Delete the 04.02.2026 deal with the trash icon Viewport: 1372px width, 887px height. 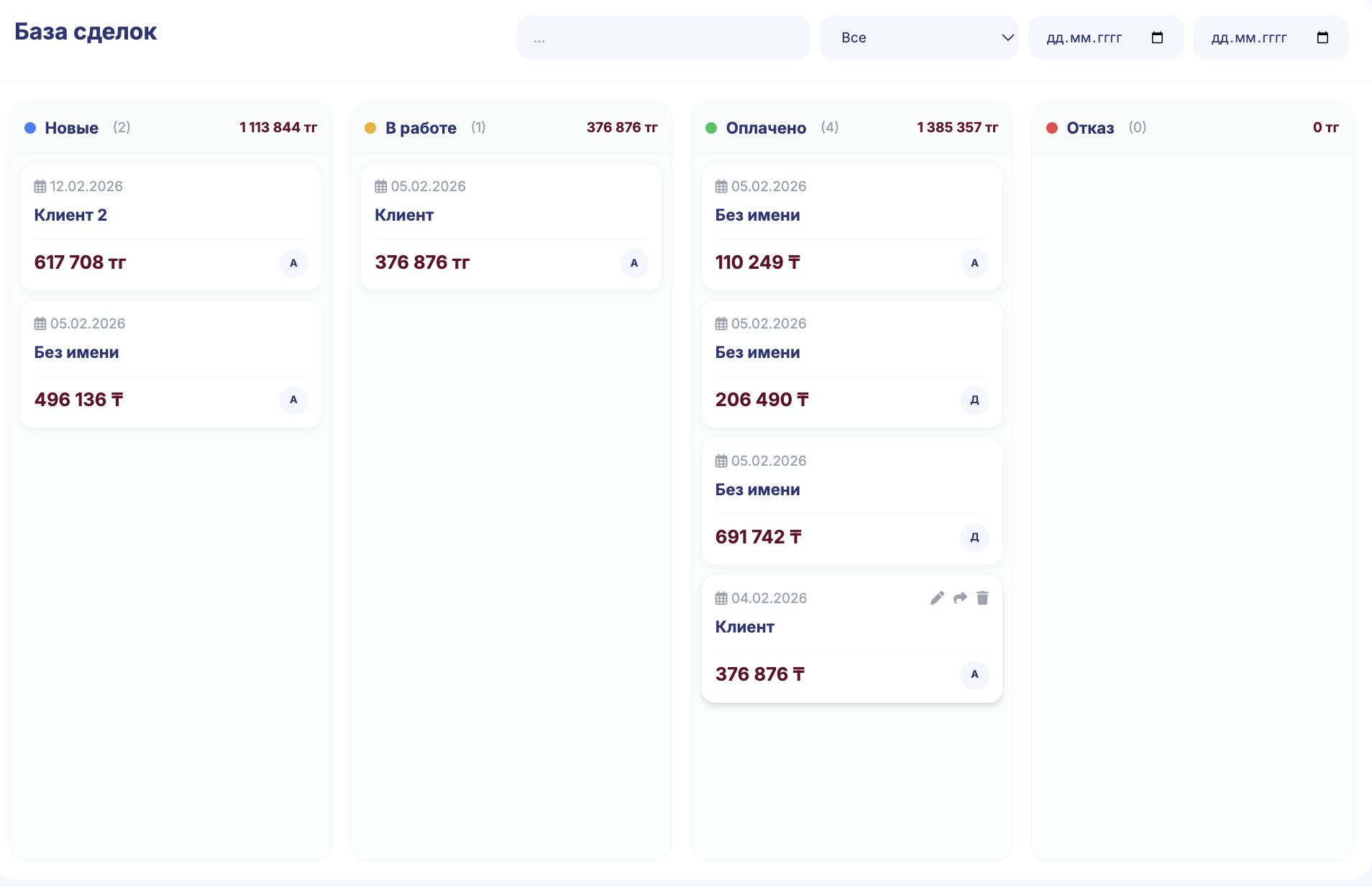pyautogui.click(x=982, y=598)
